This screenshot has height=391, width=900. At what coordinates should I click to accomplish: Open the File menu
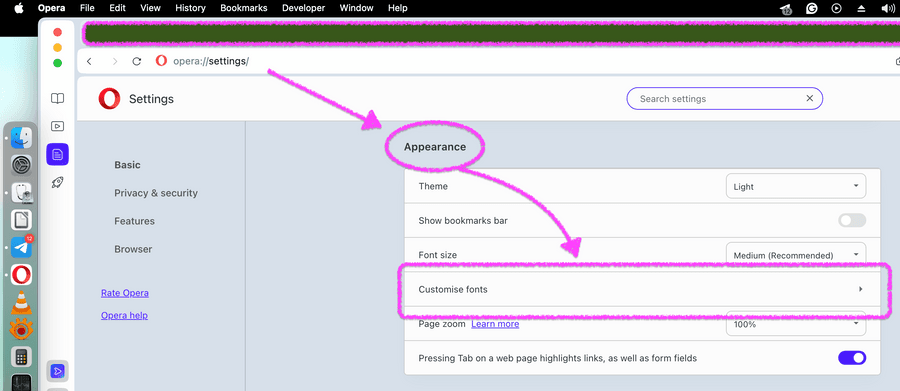(x=87, y=8)
